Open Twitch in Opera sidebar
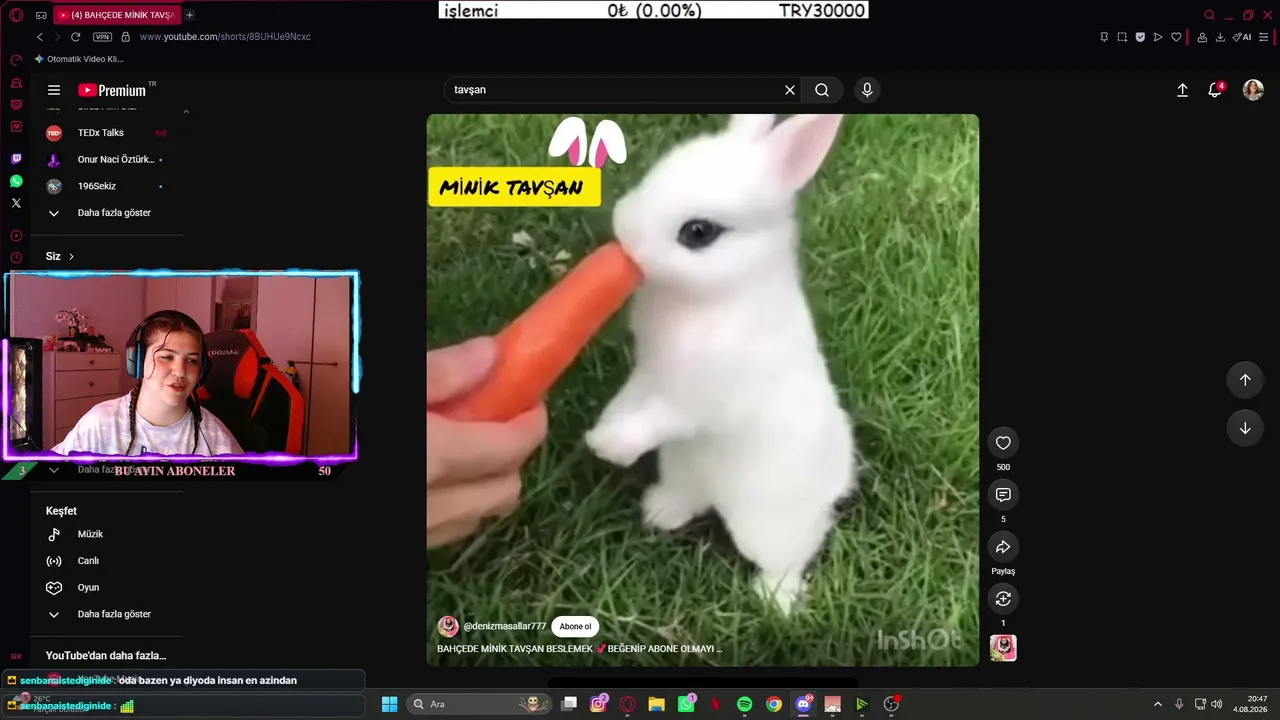 coord(16,159)
